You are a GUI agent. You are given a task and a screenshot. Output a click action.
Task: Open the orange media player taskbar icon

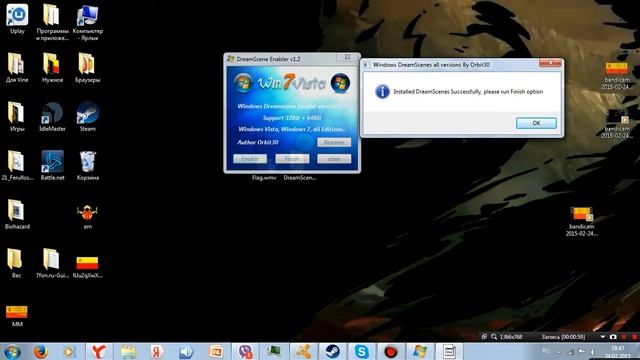pyautogui.click(x=69, y=352)
